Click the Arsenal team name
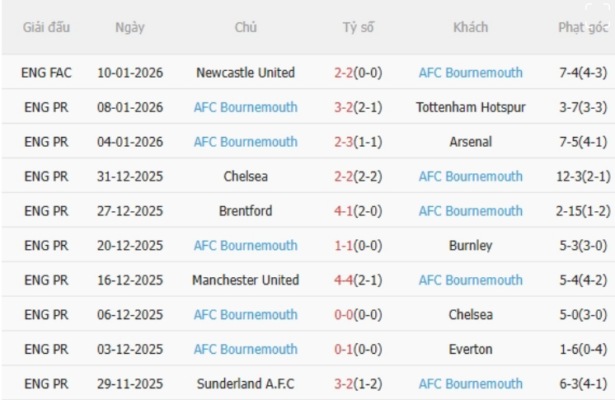Viewport: 615px width, 400px height. 470,142
